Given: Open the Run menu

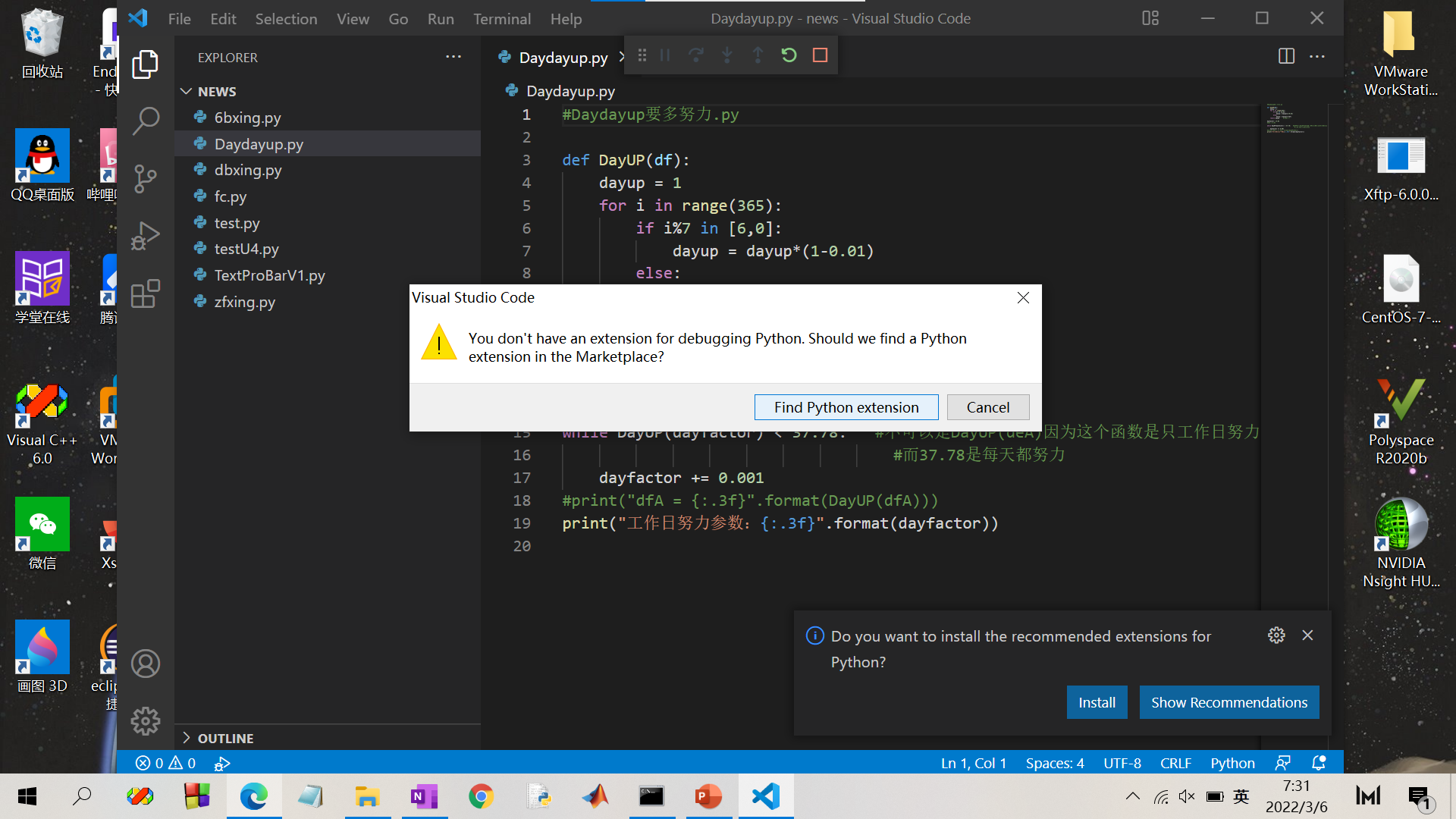Looking at the screenshot, I should pos(440,19).
